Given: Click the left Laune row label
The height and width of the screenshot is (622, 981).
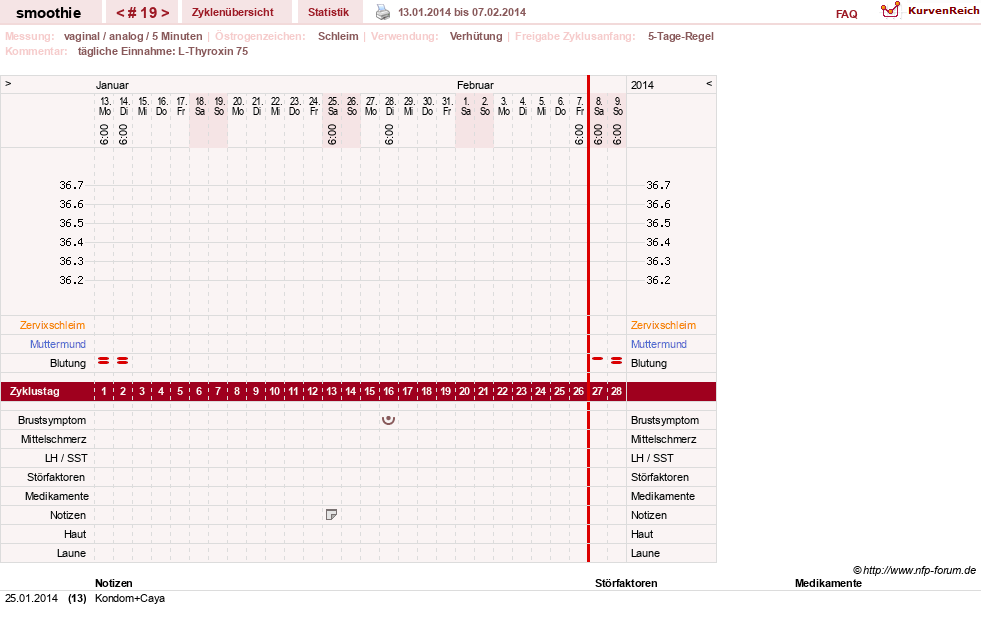Looking at the screenshot, I should coord(71,553).
